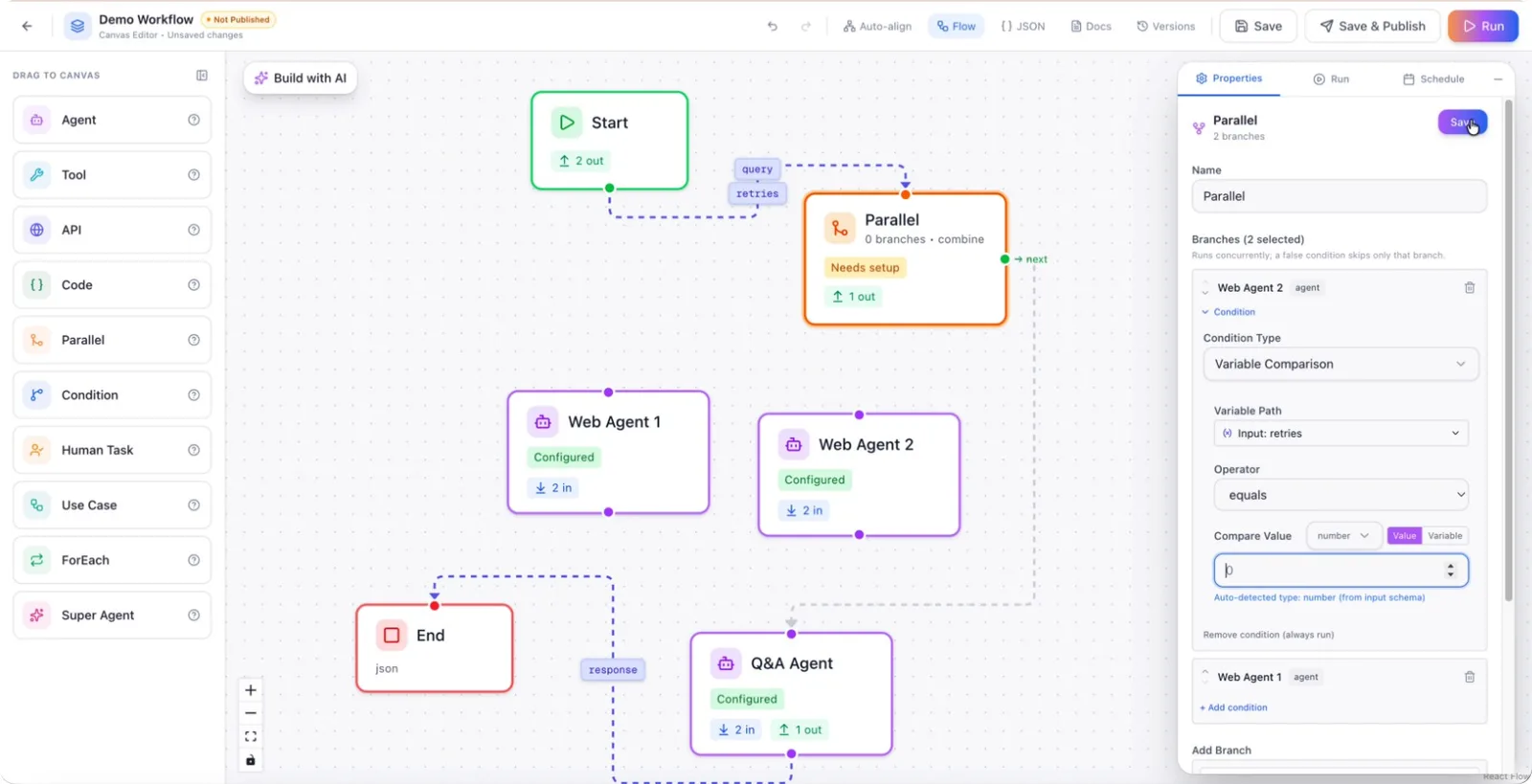The width and height of the screenshot is (1532, 784).
Task: Click the compare value number stepper
Action: [x=1451, y=570]
